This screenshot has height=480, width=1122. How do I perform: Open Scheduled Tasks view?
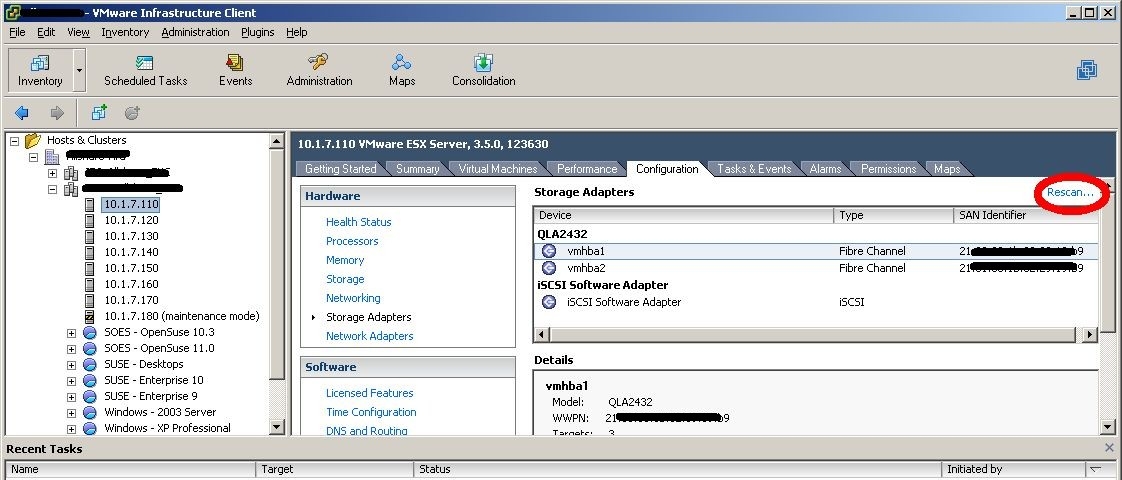coord(145,70)
